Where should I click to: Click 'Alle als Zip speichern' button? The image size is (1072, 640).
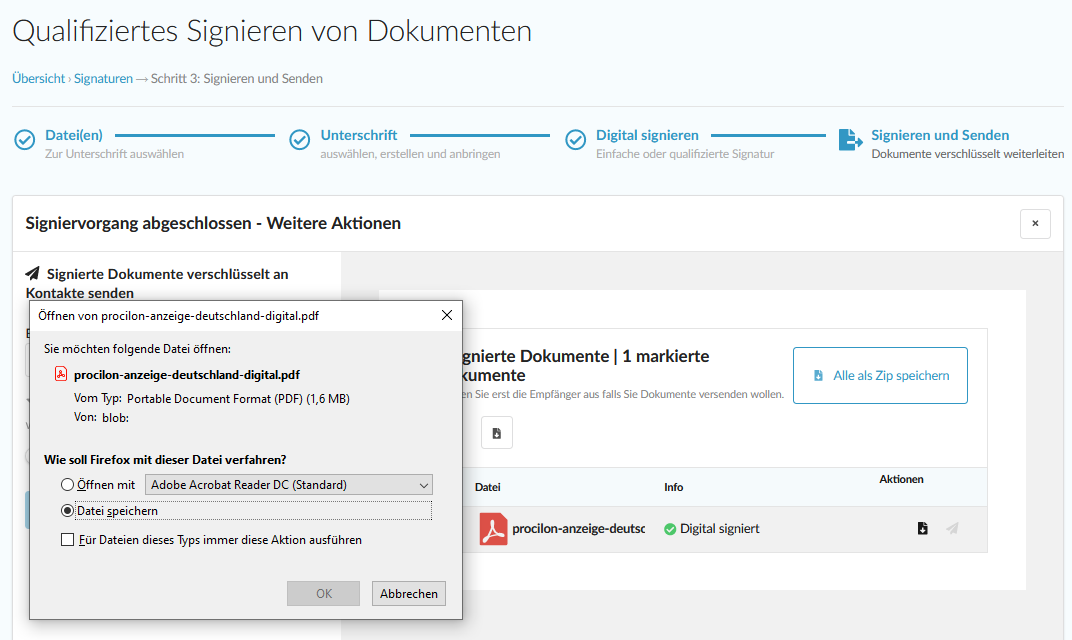(880, 376)
